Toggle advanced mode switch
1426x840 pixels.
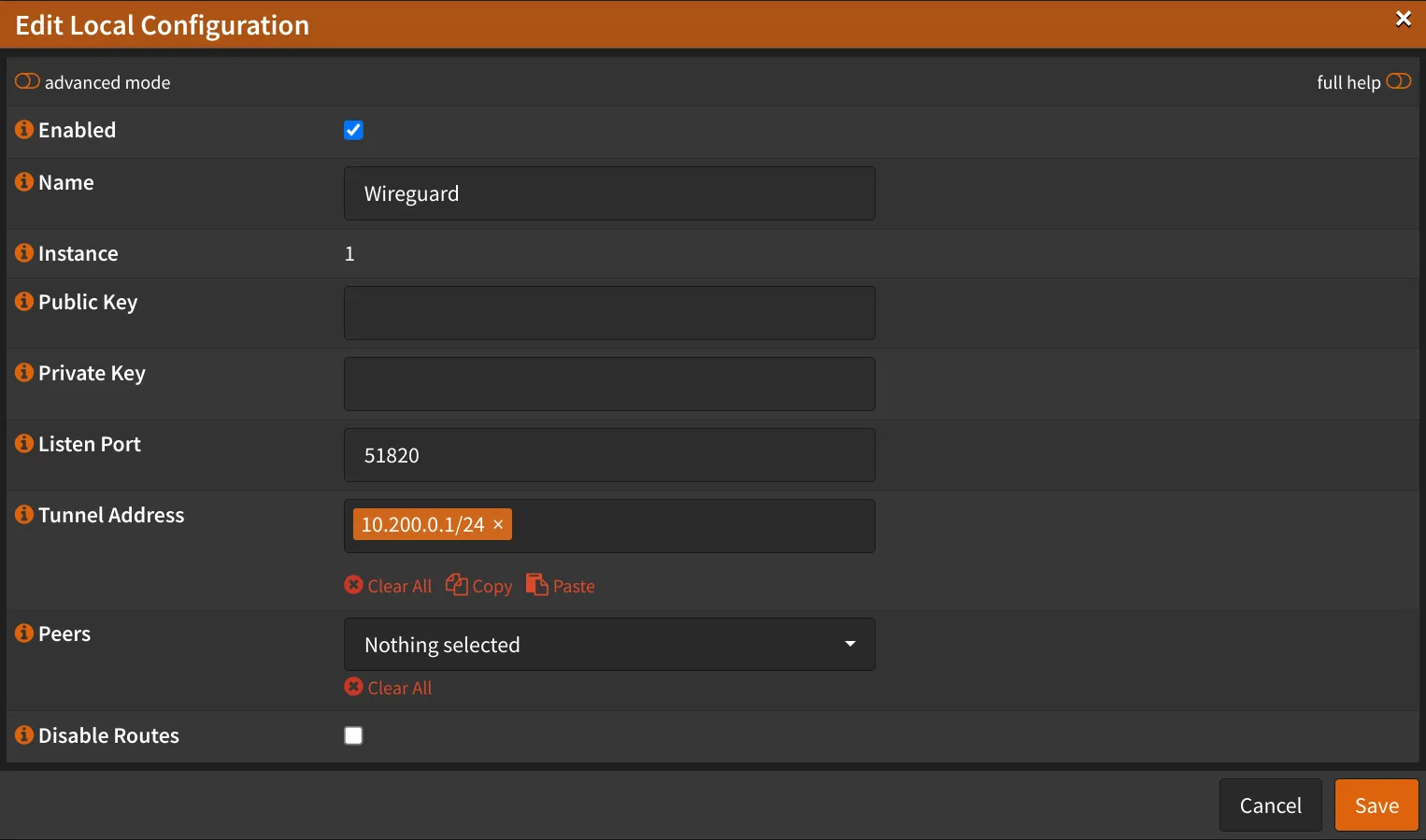pos(27,82)
